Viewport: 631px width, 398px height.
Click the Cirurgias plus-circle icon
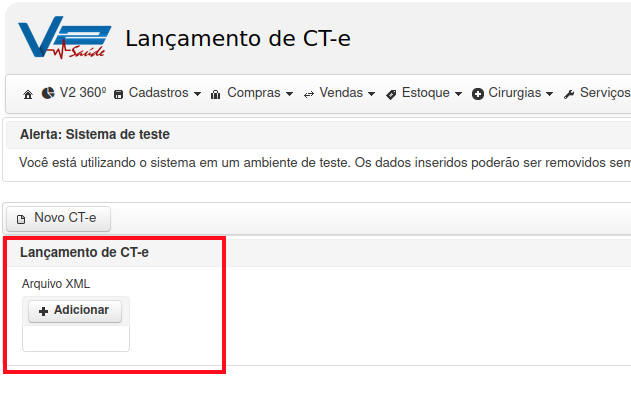[x=478, y=94]
